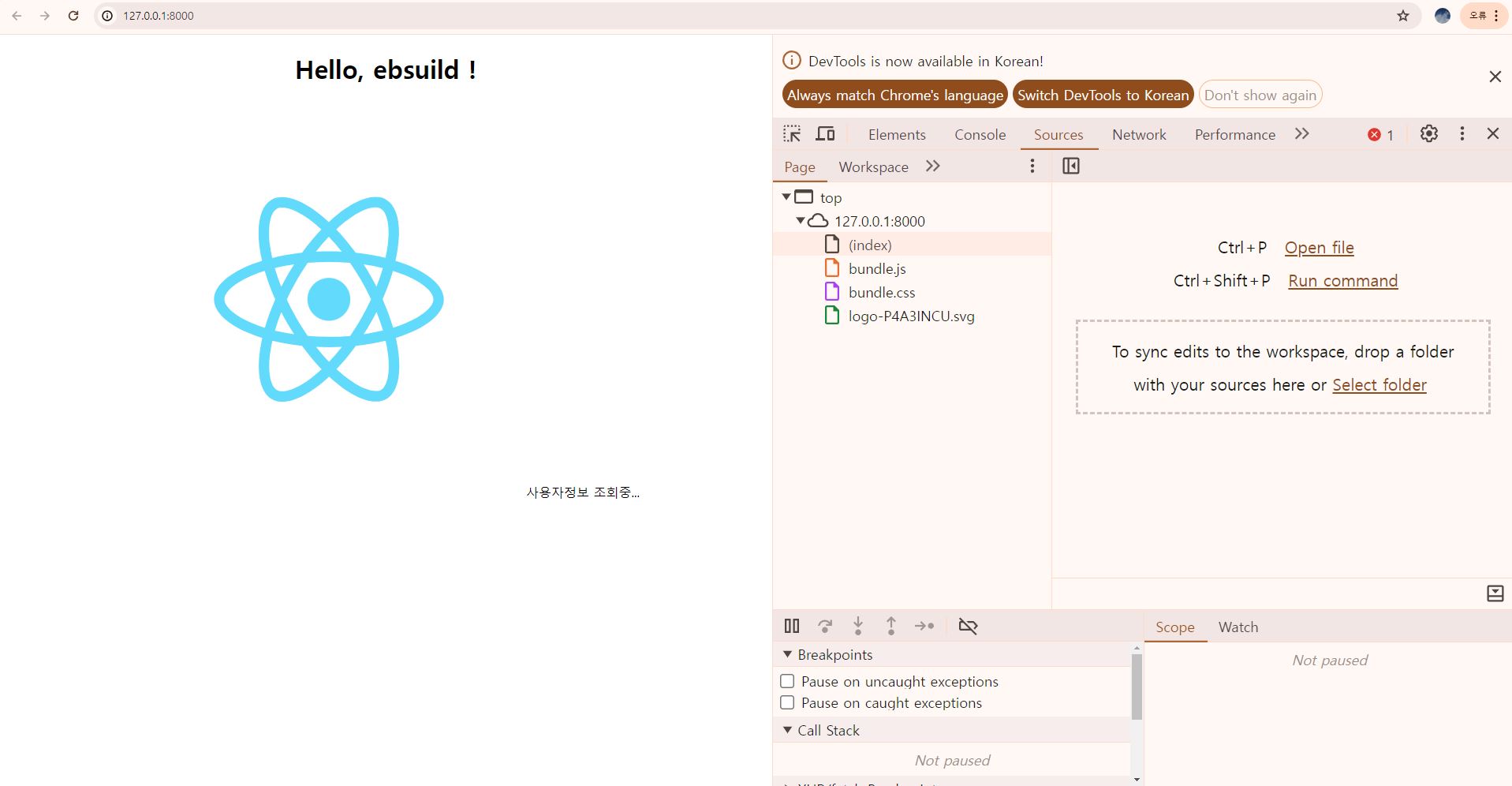The width and height of the screenshot is (1512, 786).
Task: Step to next statement
Action: click(924, 626)
